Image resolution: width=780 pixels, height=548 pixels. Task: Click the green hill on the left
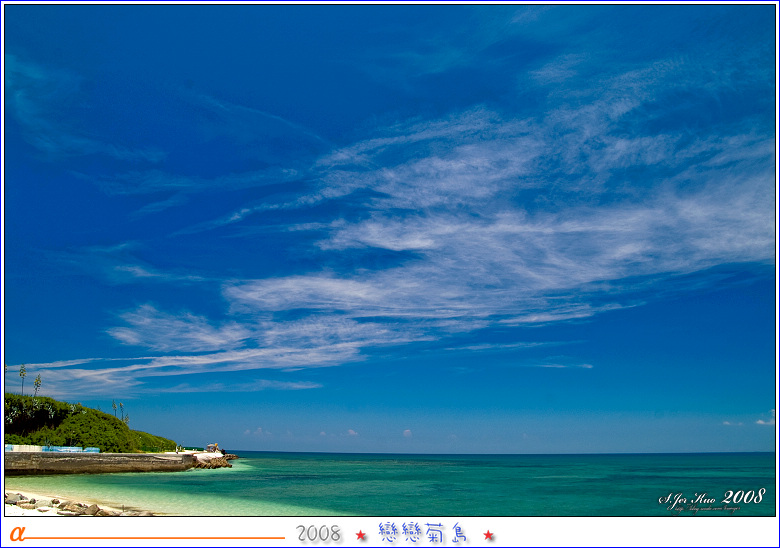click(x=75, y=426)
